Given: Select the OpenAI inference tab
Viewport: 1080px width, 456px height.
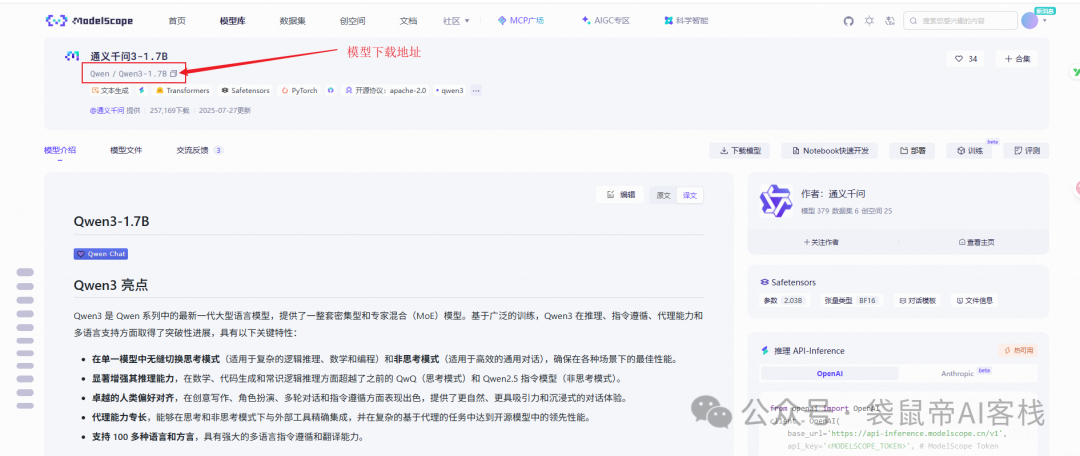Looking at the screenshot, I should [829, 373].
